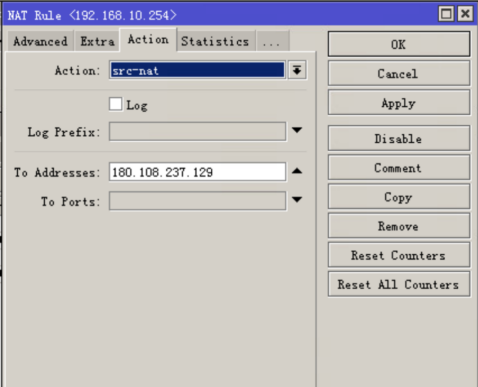The image size is (478, 387).
Task: Switch to the Advanced tab
Action: click(40, 41)
